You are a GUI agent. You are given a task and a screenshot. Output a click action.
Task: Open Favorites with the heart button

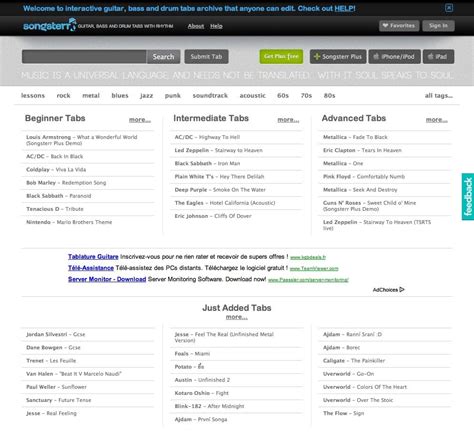pyautogui.click(x=399, y=26)
